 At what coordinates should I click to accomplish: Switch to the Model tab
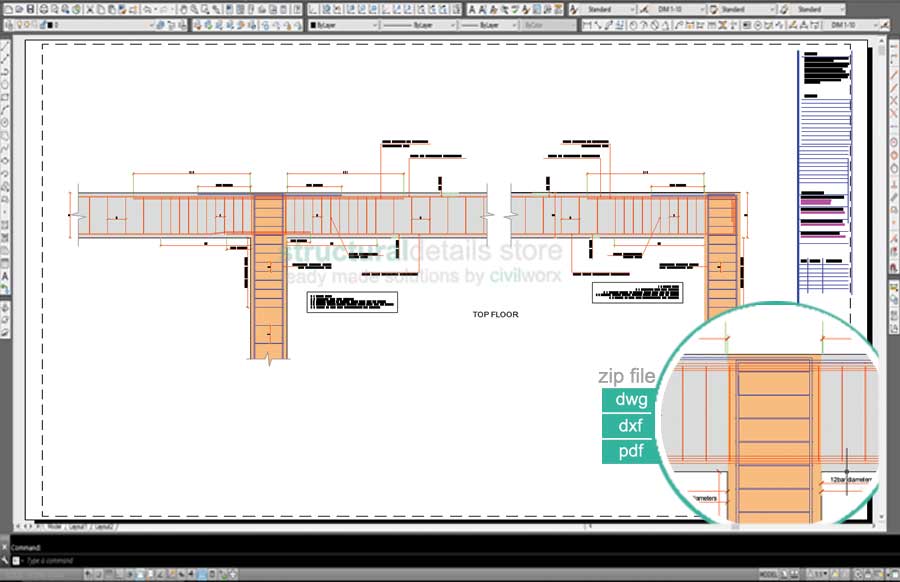[54, 525]
